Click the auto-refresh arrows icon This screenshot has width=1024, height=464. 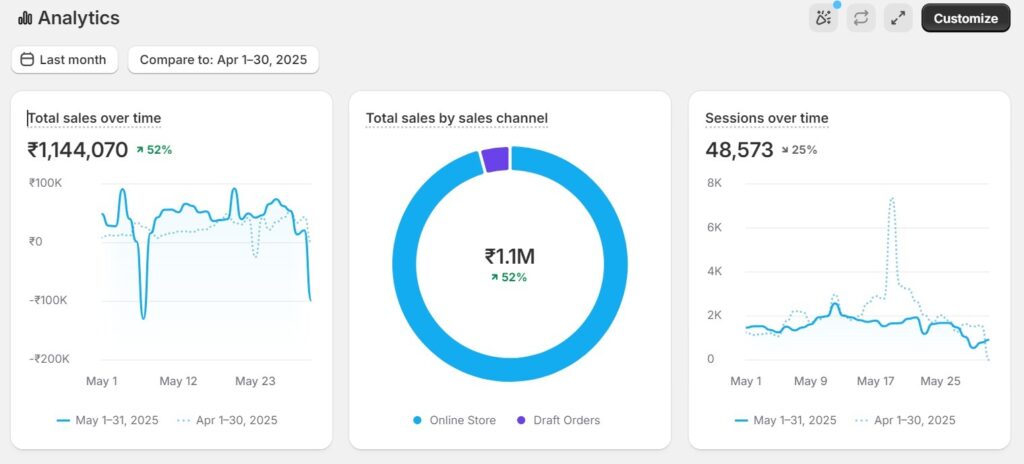861,18
